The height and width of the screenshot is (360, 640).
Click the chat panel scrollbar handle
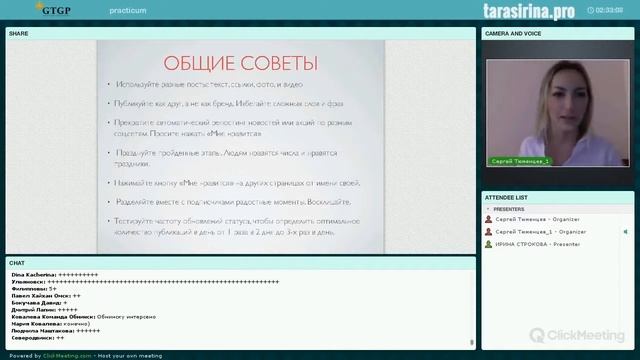tap(472, 342)
